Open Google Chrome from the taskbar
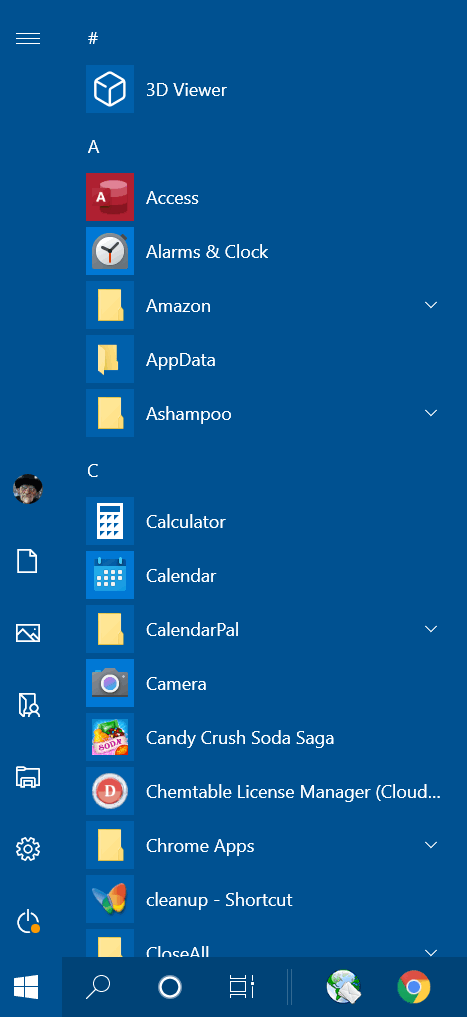Screen dimensions: 467x1017 pos(414,987)
